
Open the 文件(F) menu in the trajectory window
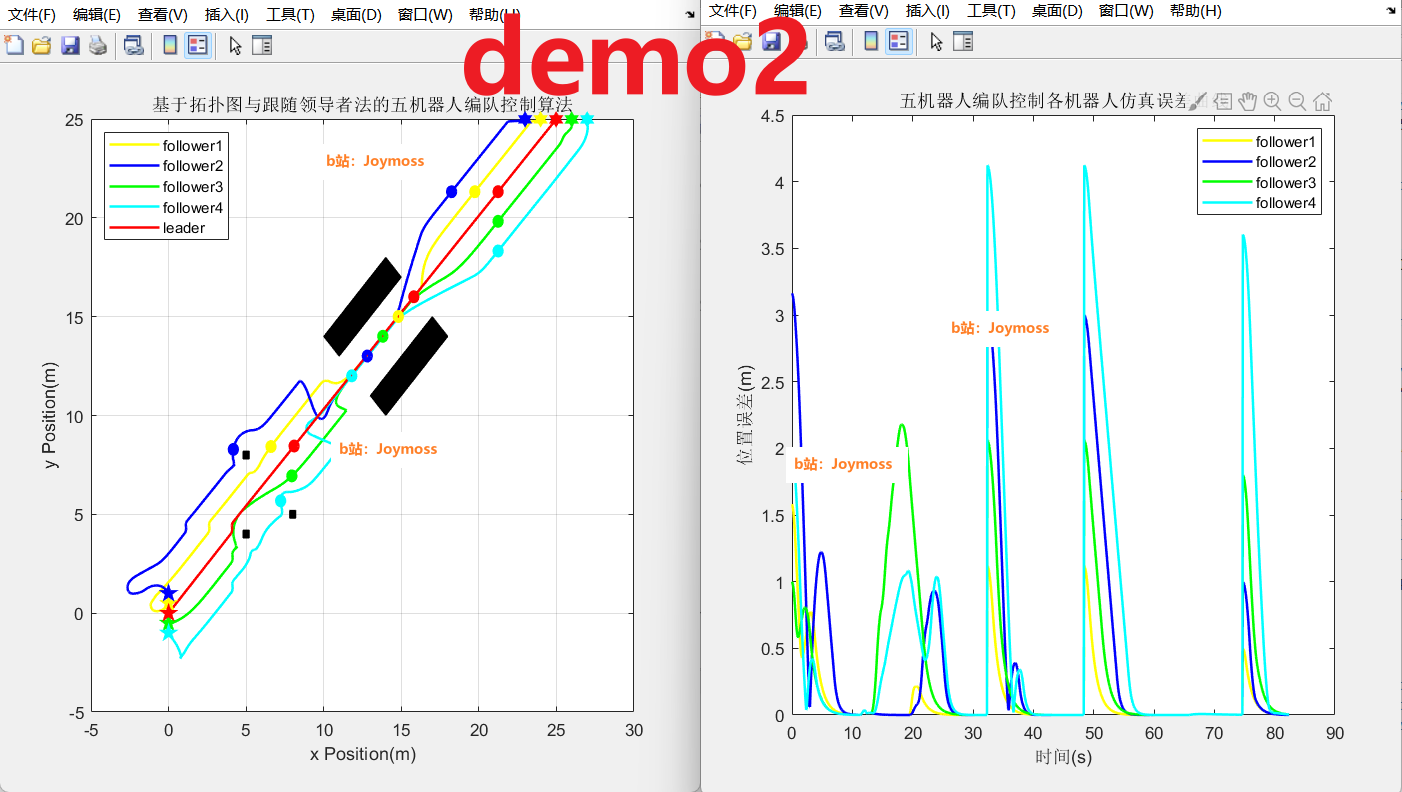coord(32,15)
